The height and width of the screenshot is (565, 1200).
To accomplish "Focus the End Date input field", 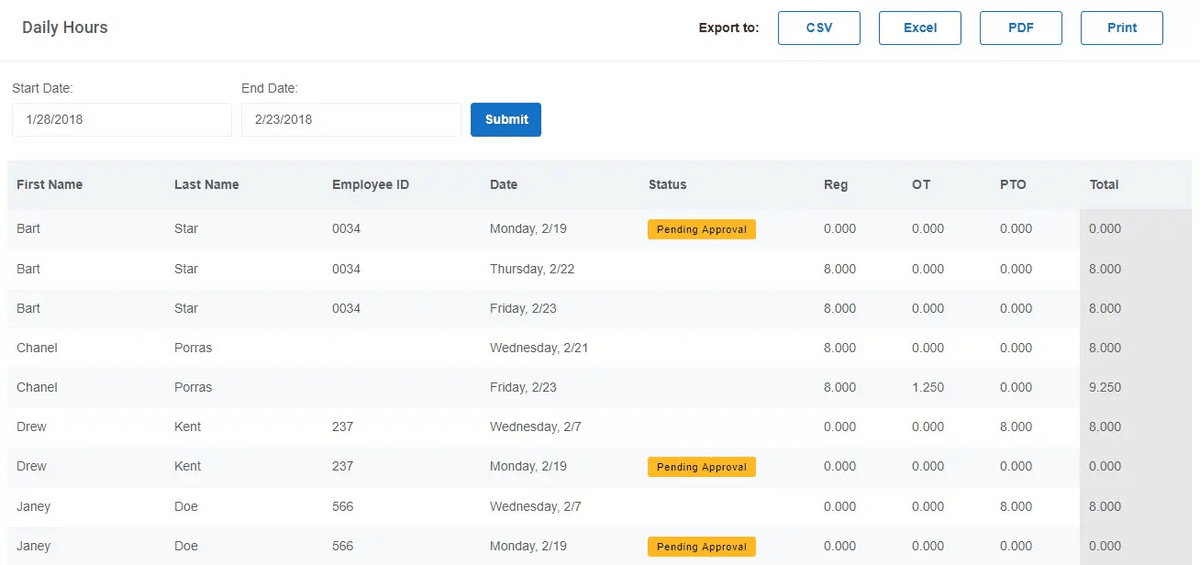I will pos(351,119).
